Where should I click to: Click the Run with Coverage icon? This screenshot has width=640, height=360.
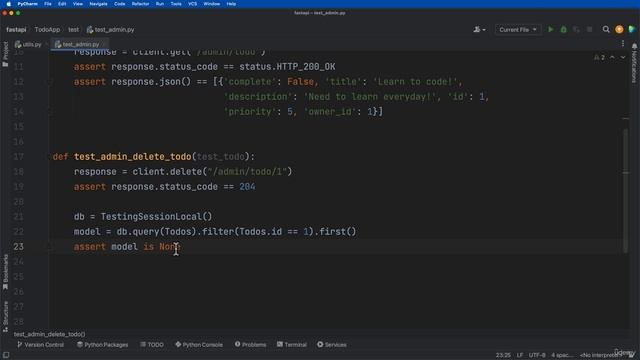point(576,29)
